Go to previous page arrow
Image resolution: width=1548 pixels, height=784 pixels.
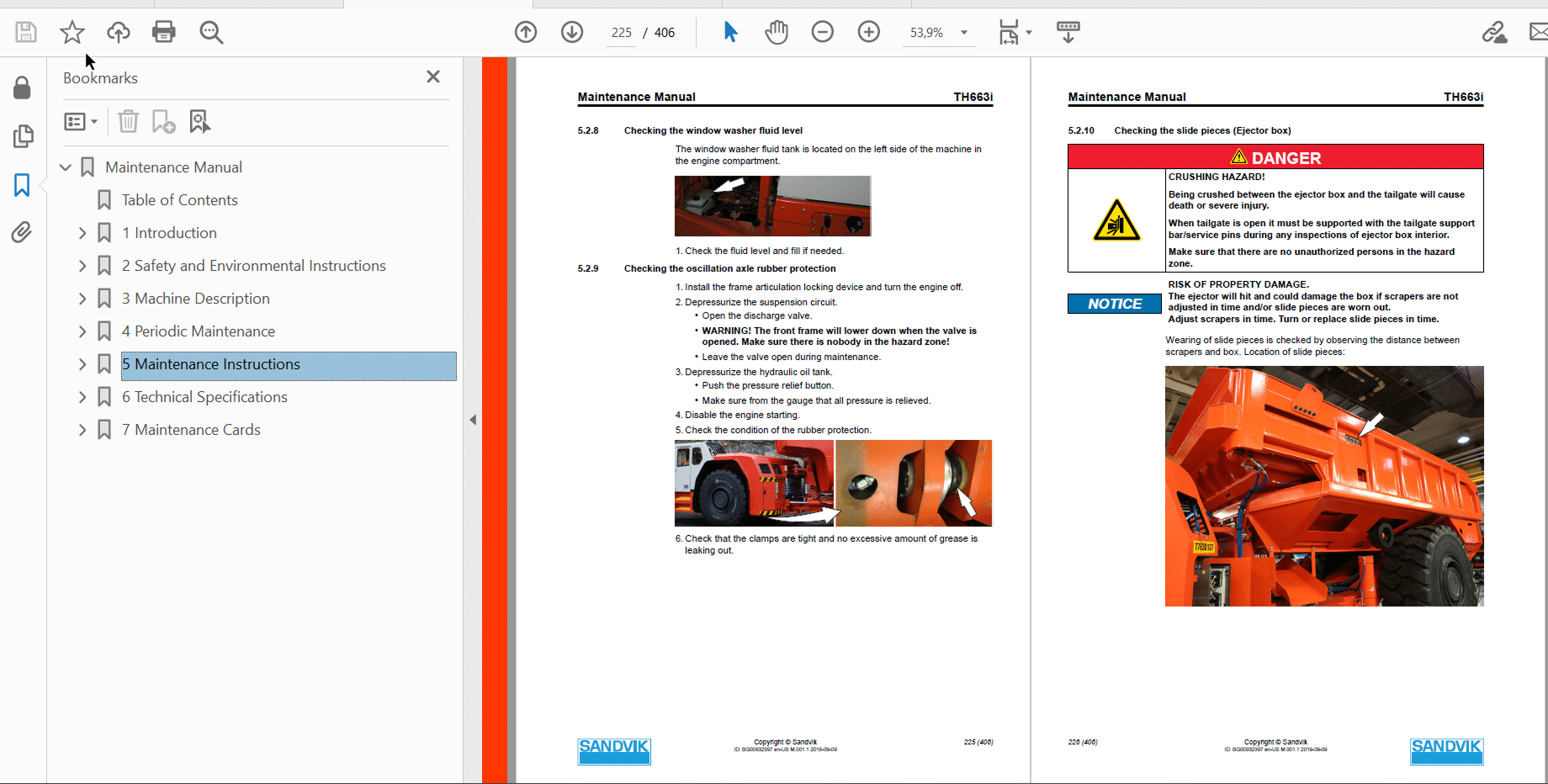pos(526,33)
